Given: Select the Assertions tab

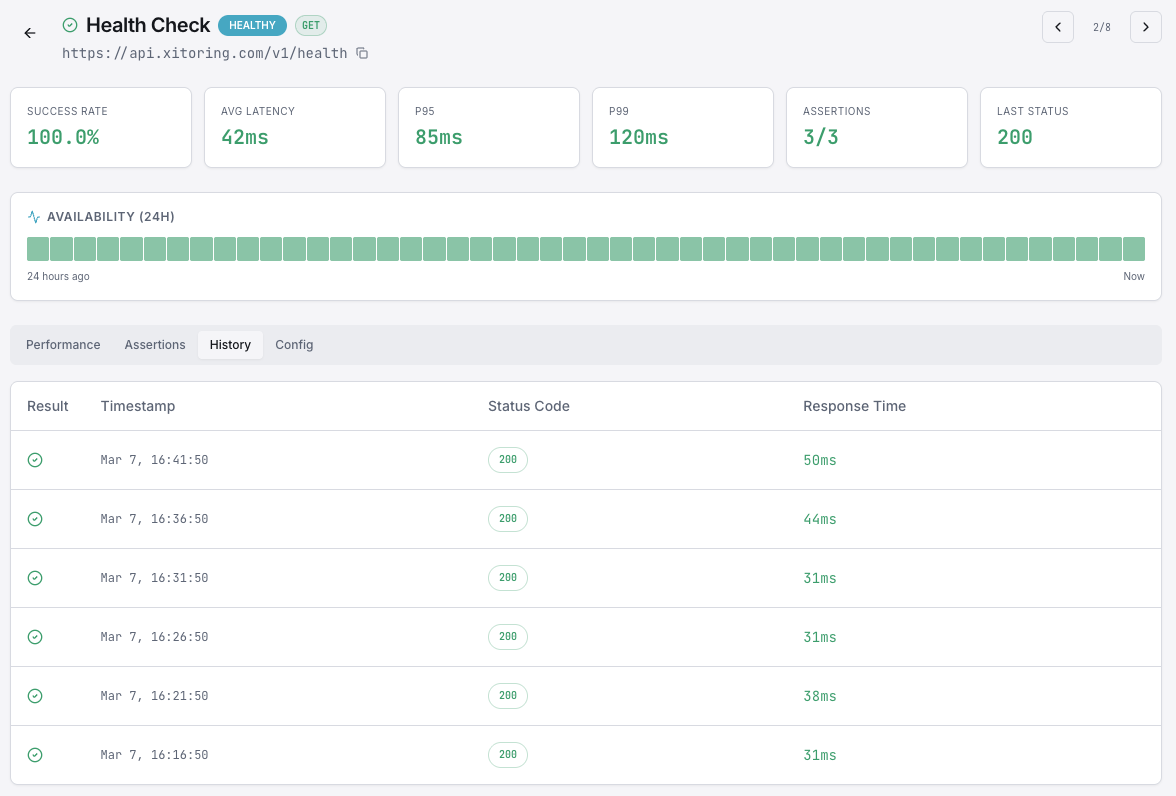Looking at the screenshot, I should 155,344.
